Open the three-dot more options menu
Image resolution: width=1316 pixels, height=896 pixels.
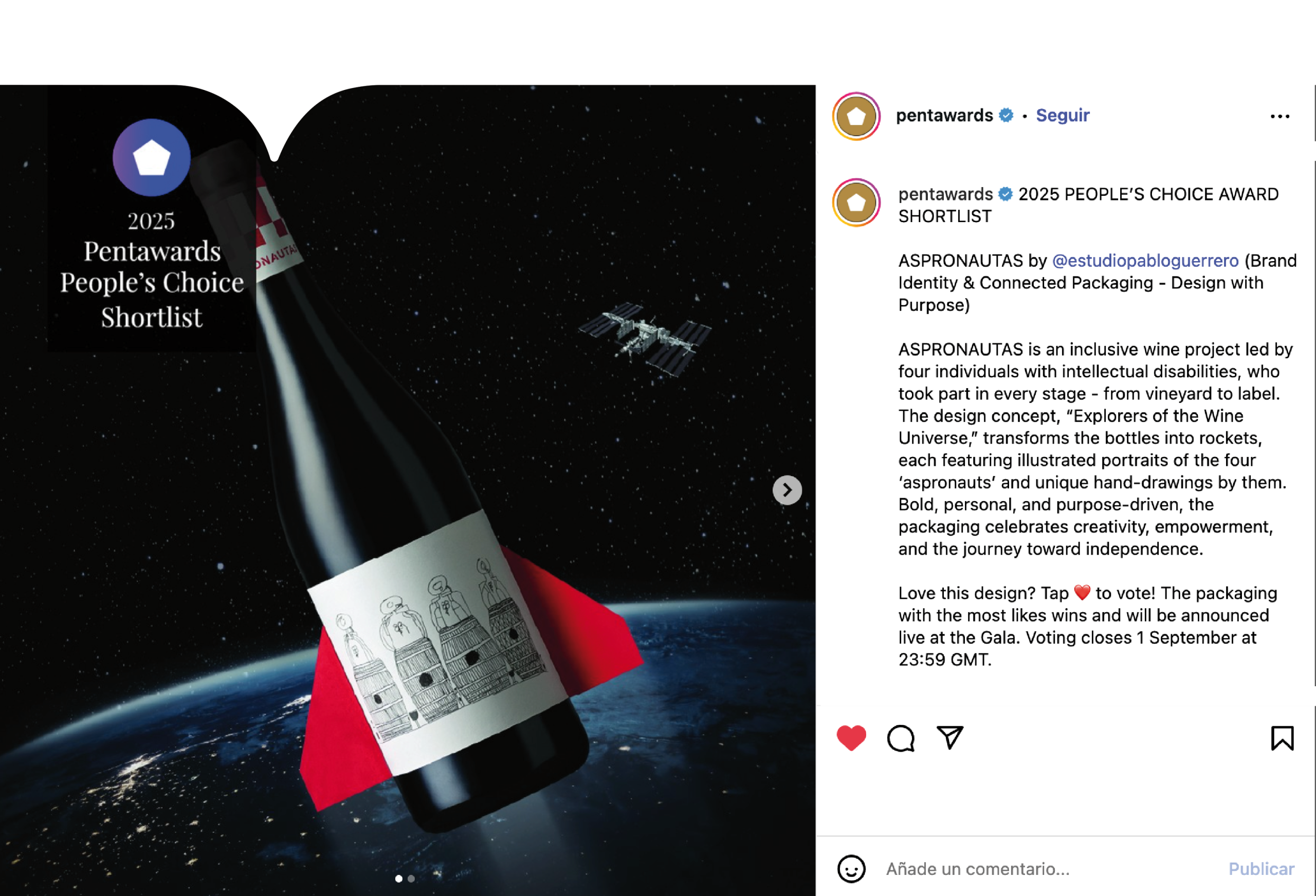coord(1279,116)
